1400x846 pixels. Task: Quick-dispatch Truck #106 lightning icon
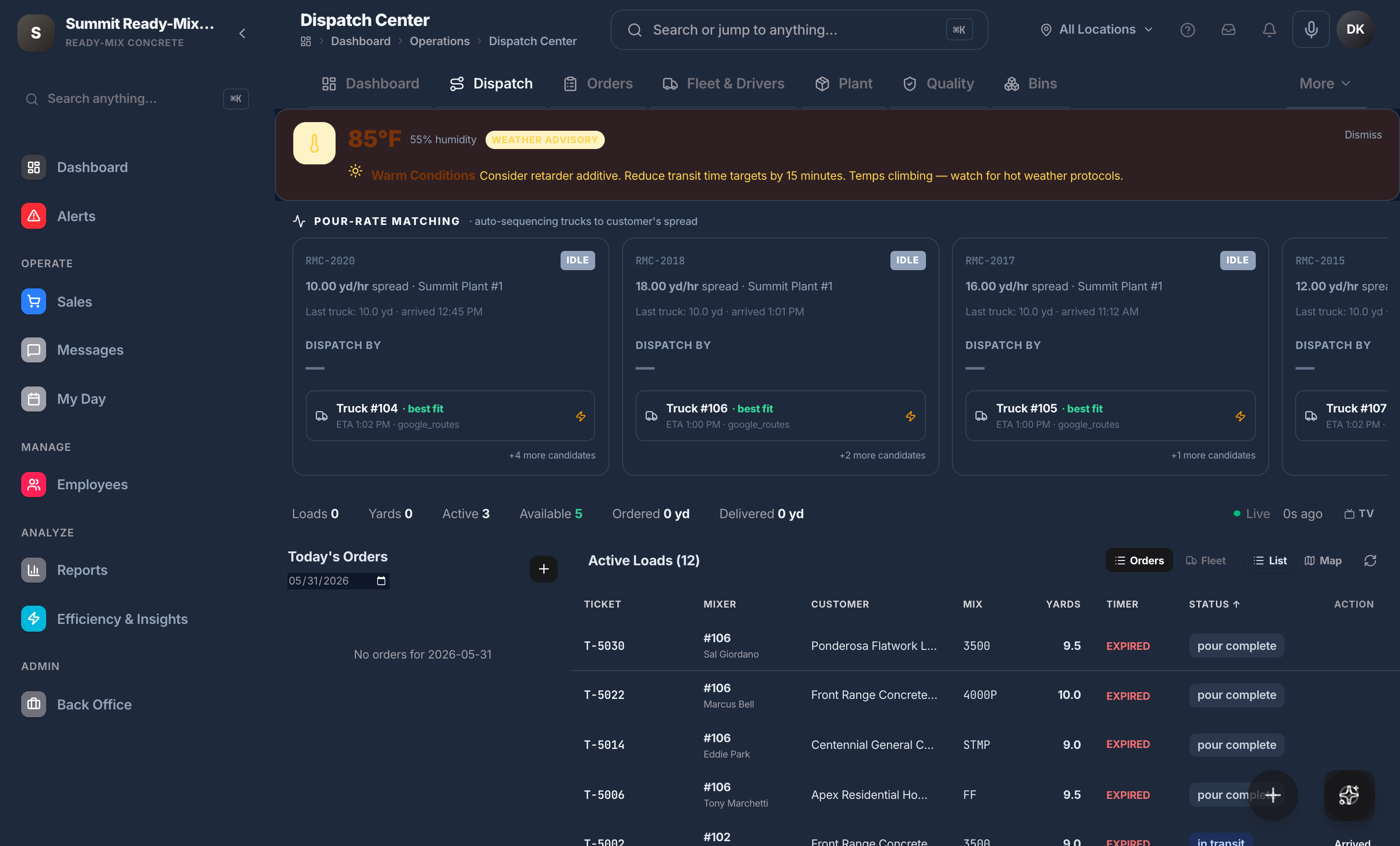pos(910,416)
